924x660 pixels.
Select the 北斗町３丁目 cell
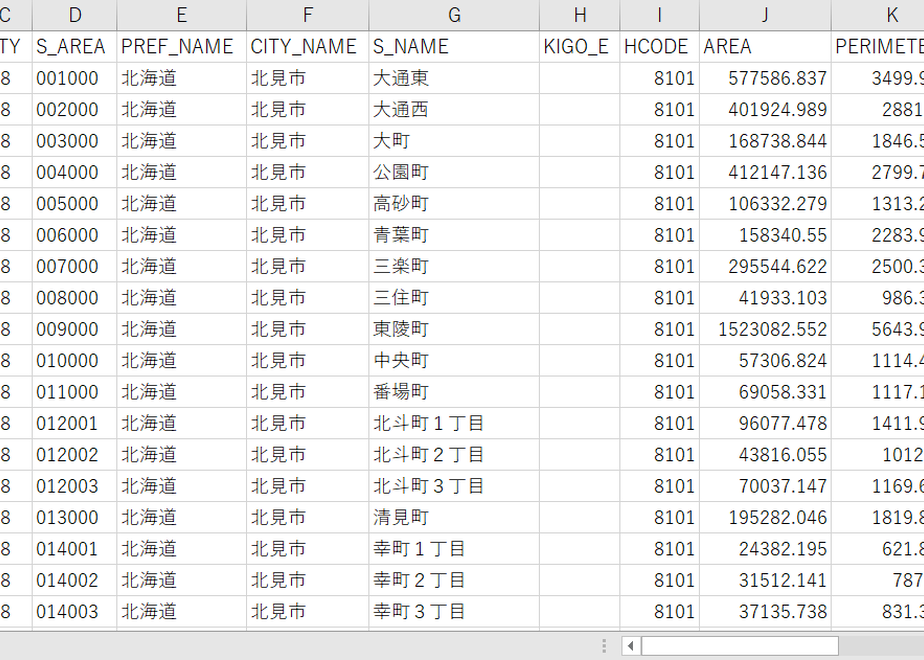click(454, 486)
